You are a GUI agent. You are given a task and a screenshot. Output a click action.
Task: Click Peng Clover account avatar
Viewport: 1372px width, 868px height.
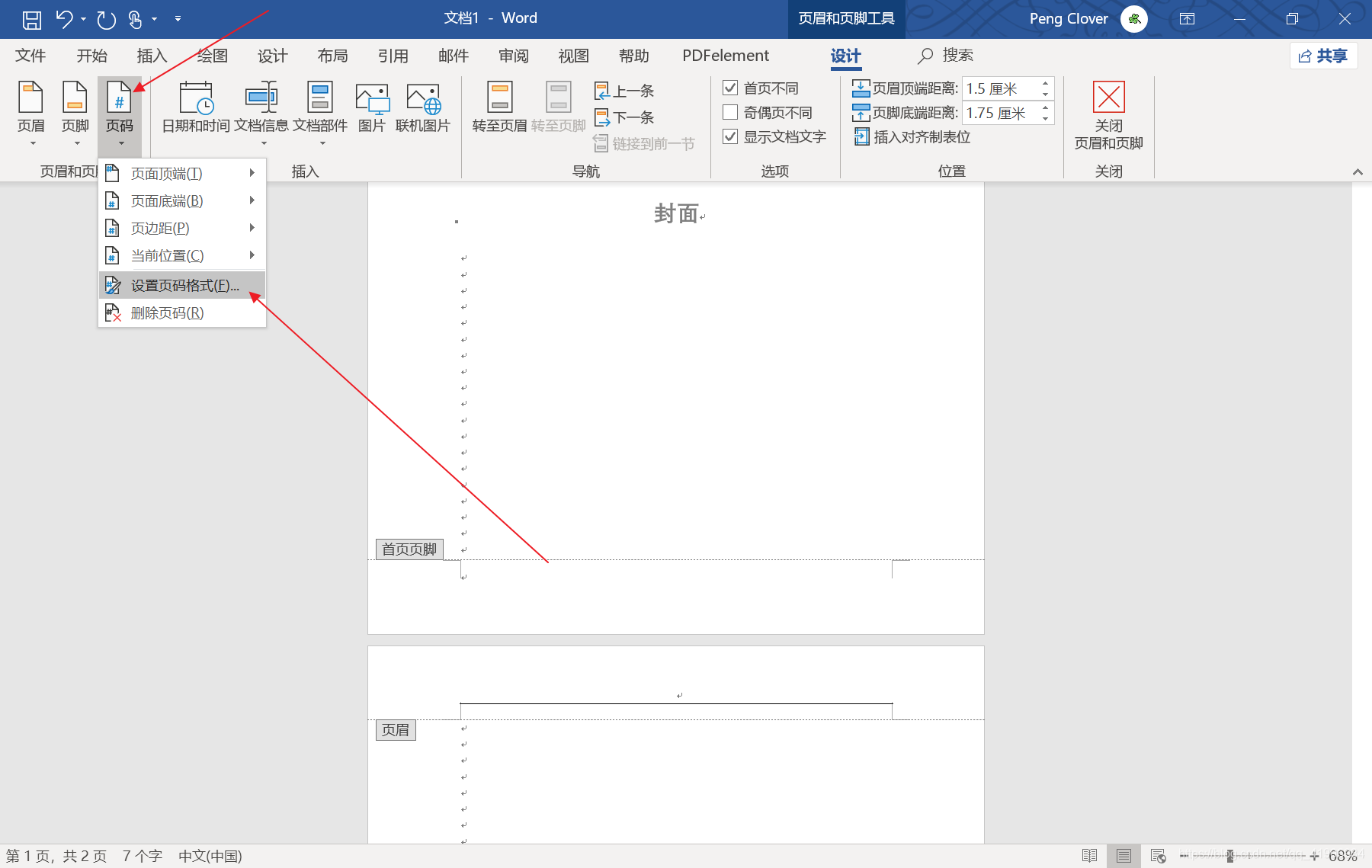(x=1134, y=19)
